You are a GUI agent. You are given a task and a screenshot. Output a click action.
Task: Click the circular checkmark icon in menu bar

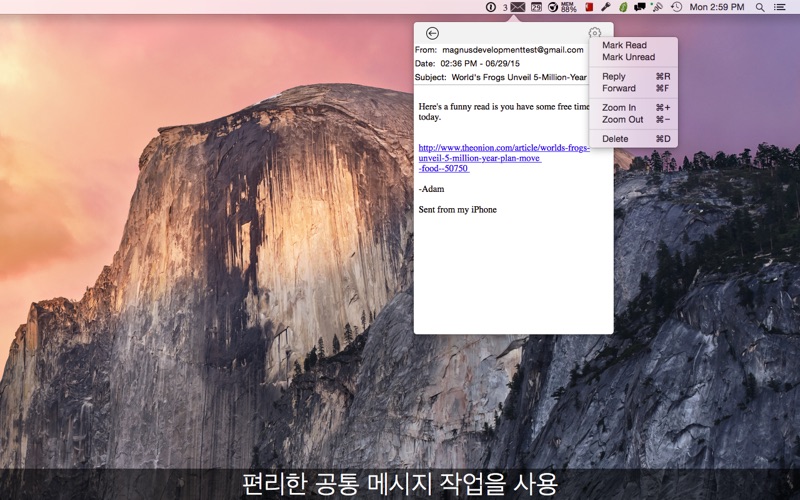click(x=552, y=7)
